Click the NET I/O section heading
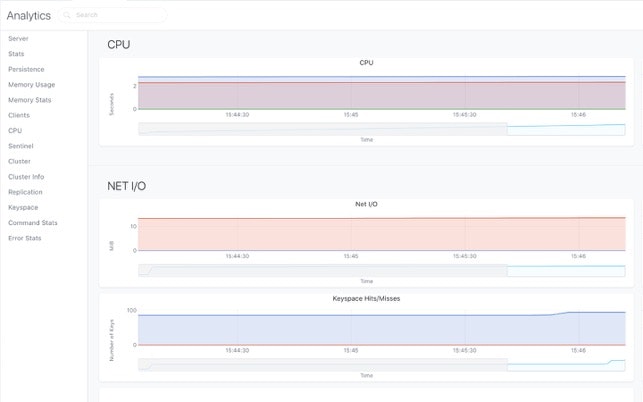Image resolution: width=643 pixels, height=402 pixels. point(126,186)
